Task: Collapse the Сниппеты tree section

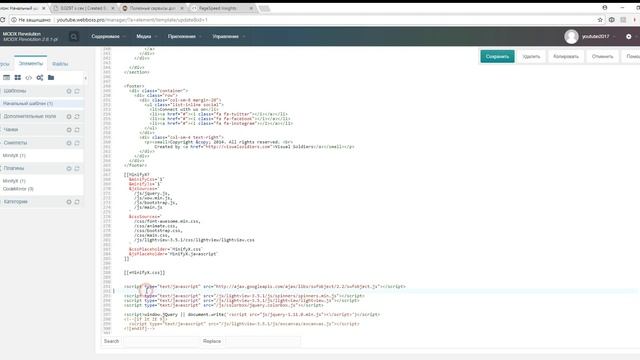Action: coord(15,143)
